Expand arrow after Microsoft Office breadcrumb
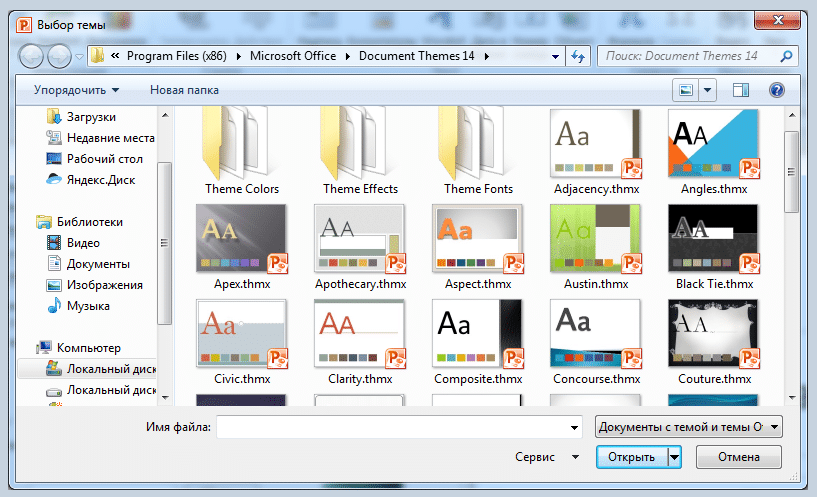 (348, 56)
